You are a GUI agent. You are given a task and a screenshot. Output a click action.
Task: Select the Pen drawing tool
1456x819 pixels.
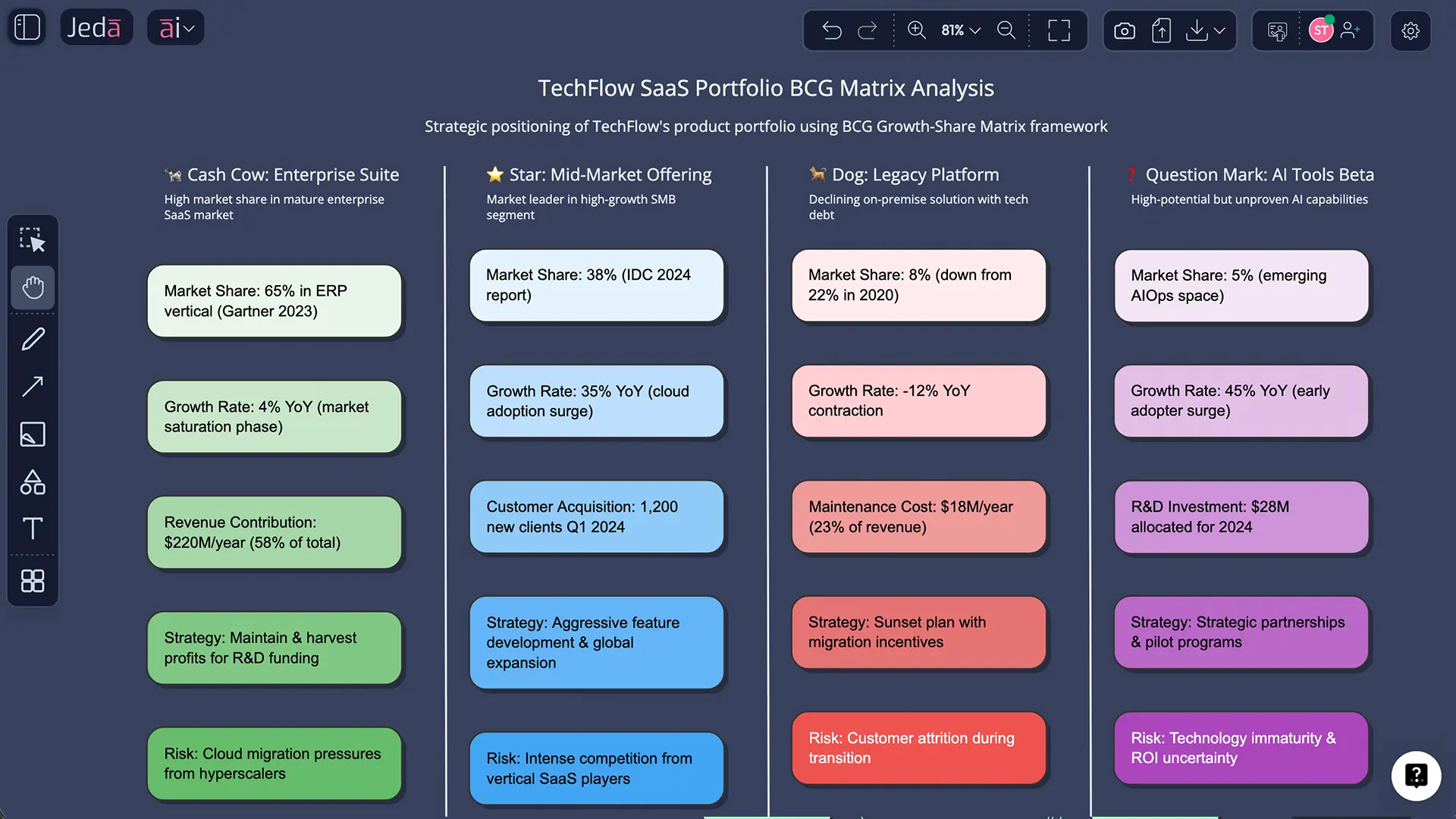(x=33, y=339)
